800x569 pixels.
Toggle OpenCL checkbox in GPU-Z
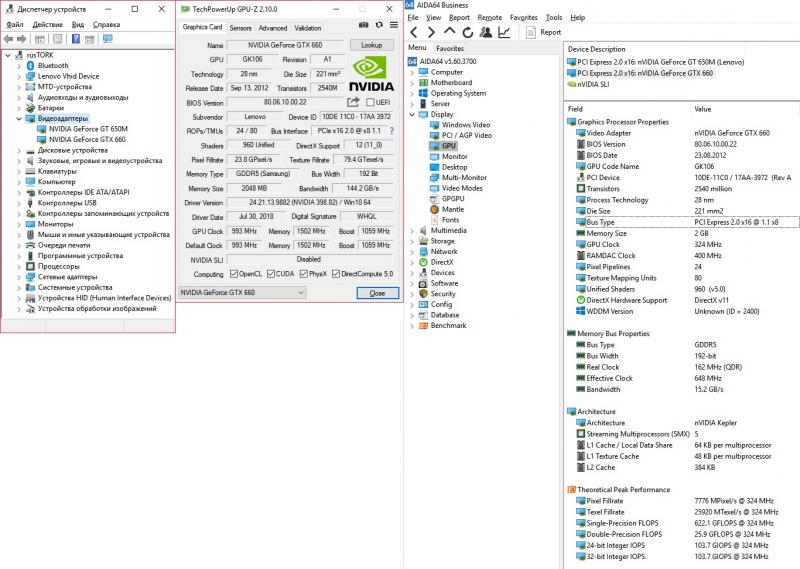pyautogui.click(x=234, y=274)
